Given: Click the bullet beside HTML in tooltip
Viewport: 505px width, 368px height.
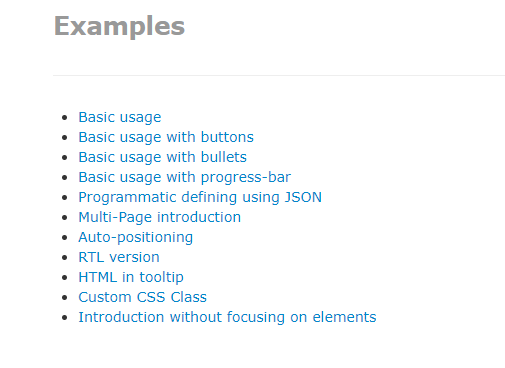Looking at the screenshot, I should 65,278.
